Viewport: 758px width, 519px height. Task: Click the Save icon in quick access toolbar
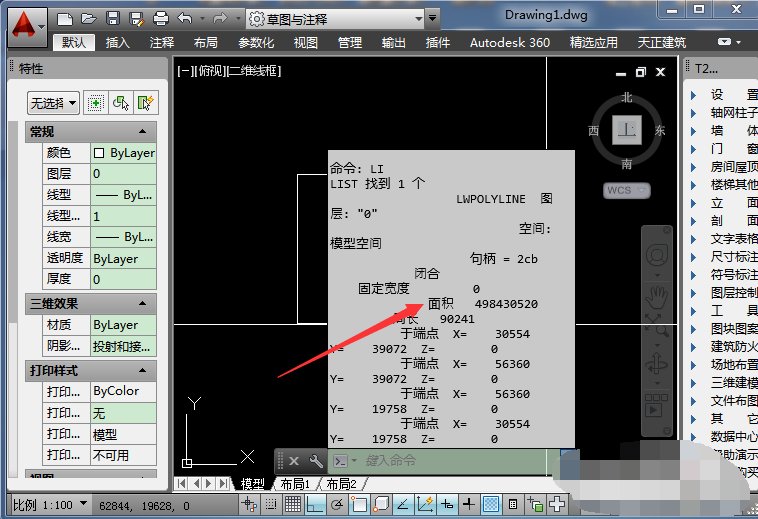coord(112,18)
